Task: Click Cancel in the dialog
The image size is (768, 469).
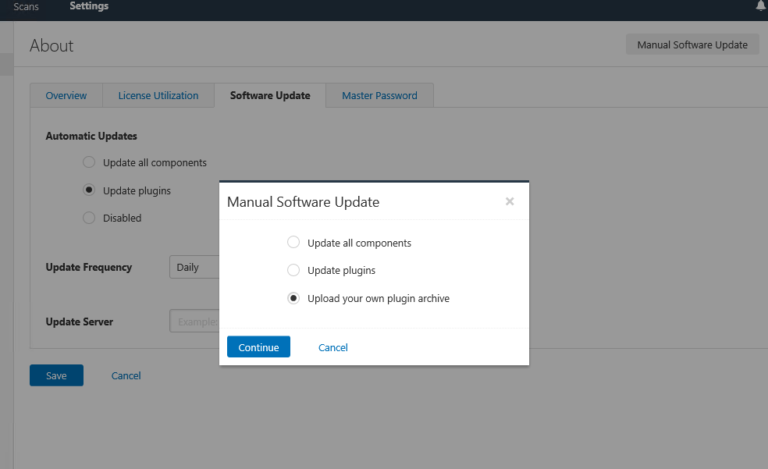Action: 333,347
